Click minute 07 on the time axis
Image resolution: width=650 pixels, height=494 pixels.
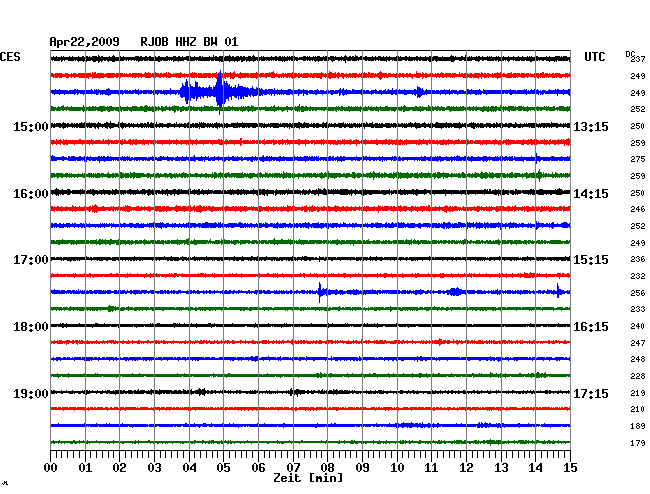click(x=293, y=468)
